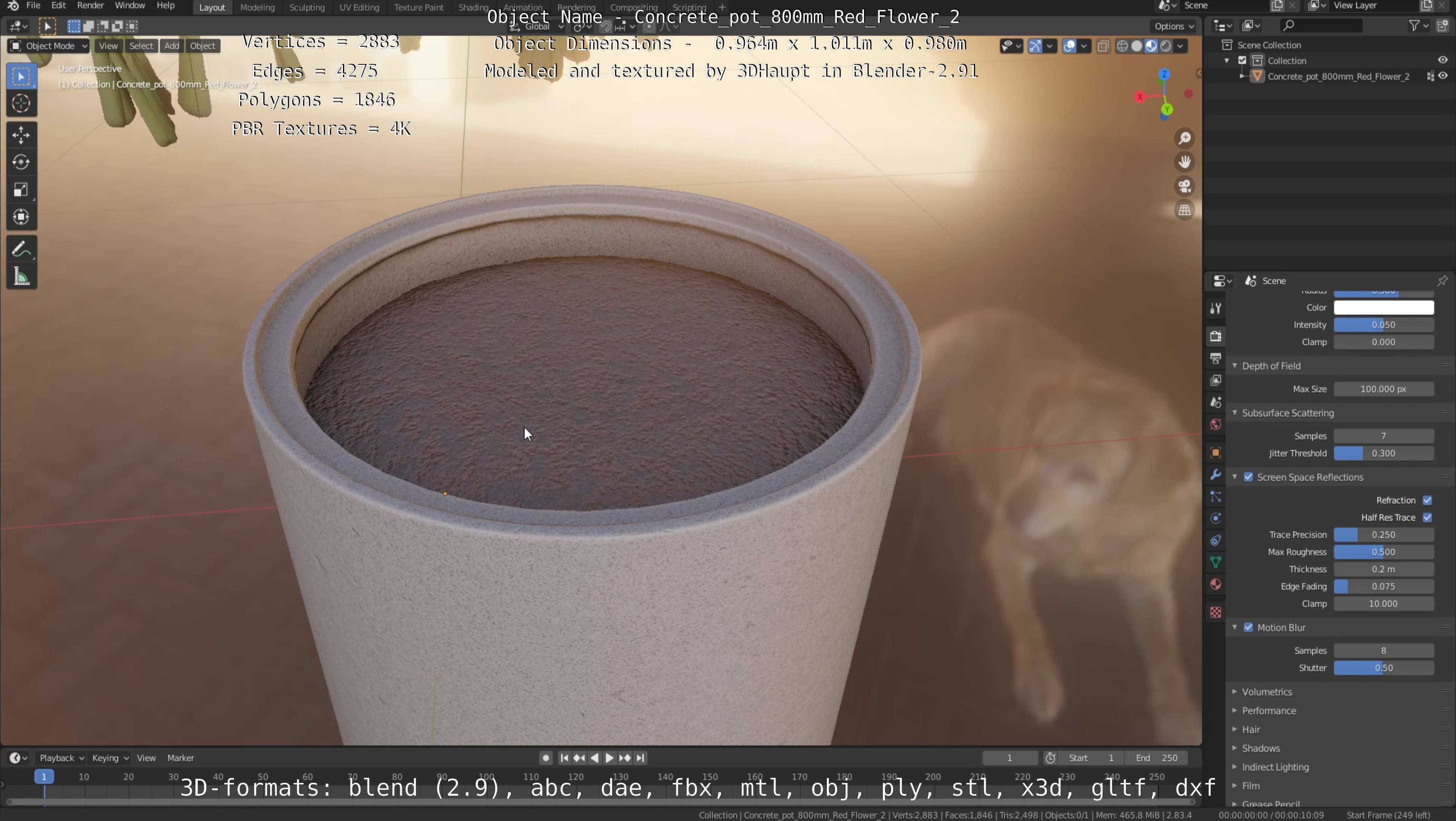Open the Add menu in viewport header
Screen dimensions: 1456x821
[x=172, y=46]
